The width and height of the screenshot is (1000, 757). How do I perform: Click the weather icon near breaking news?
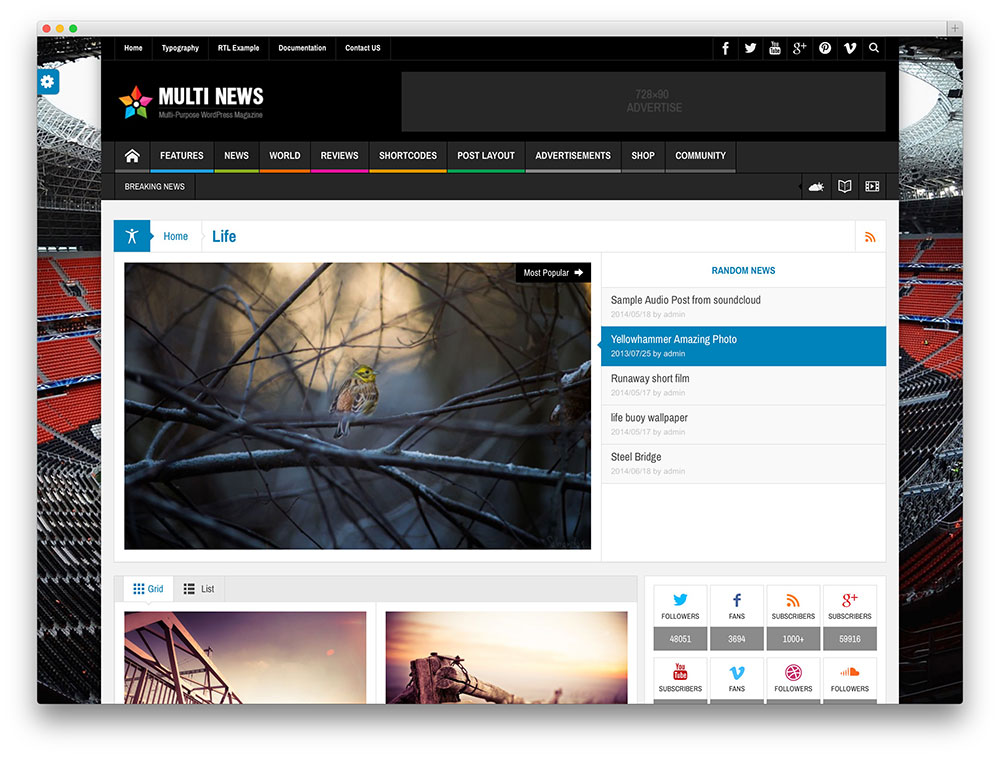[816, 186]
